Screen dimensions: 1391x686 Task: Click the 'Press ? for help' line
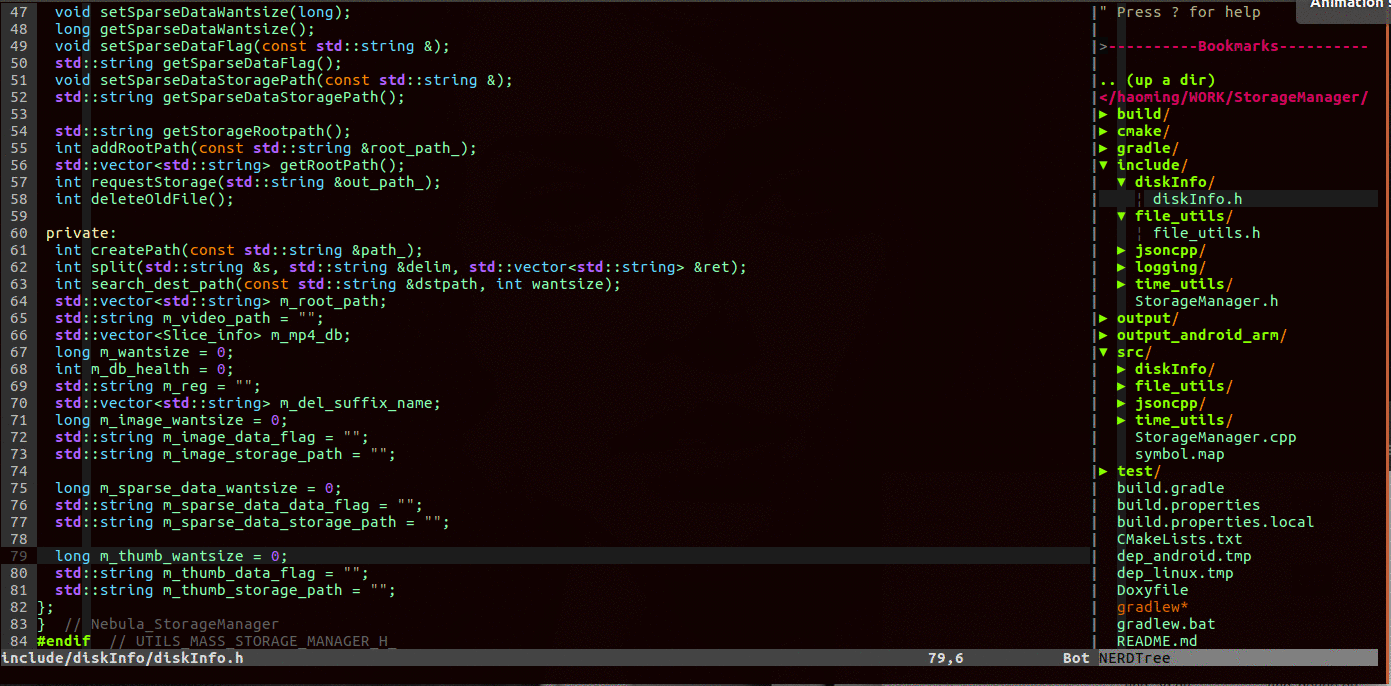coord(1180,12)
